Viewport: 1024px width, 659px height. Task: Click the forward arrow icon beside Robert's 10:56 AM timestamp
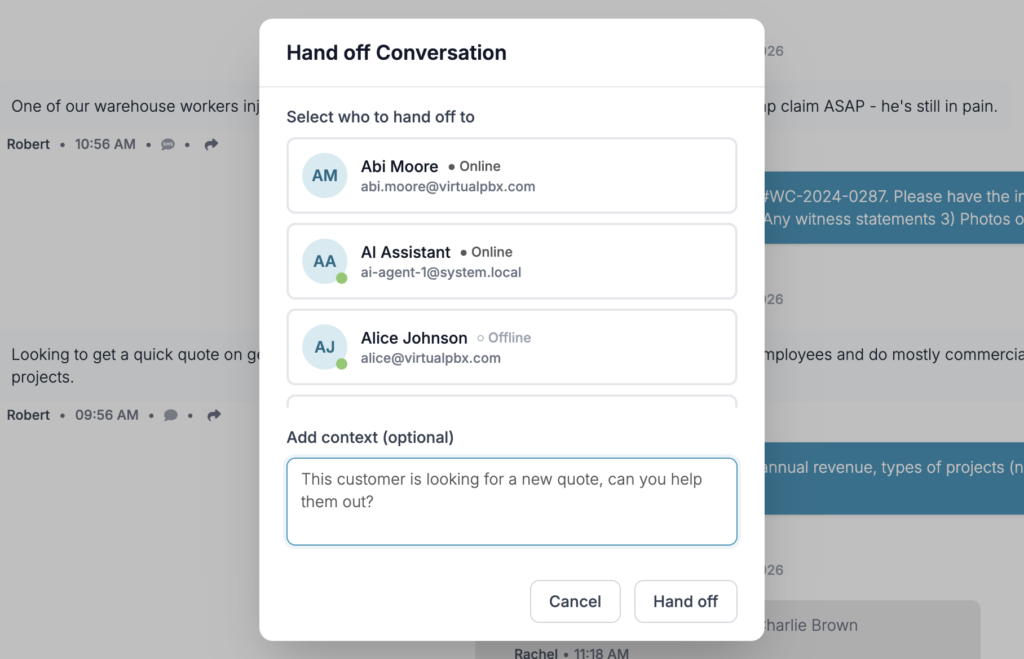click(210, 144)
